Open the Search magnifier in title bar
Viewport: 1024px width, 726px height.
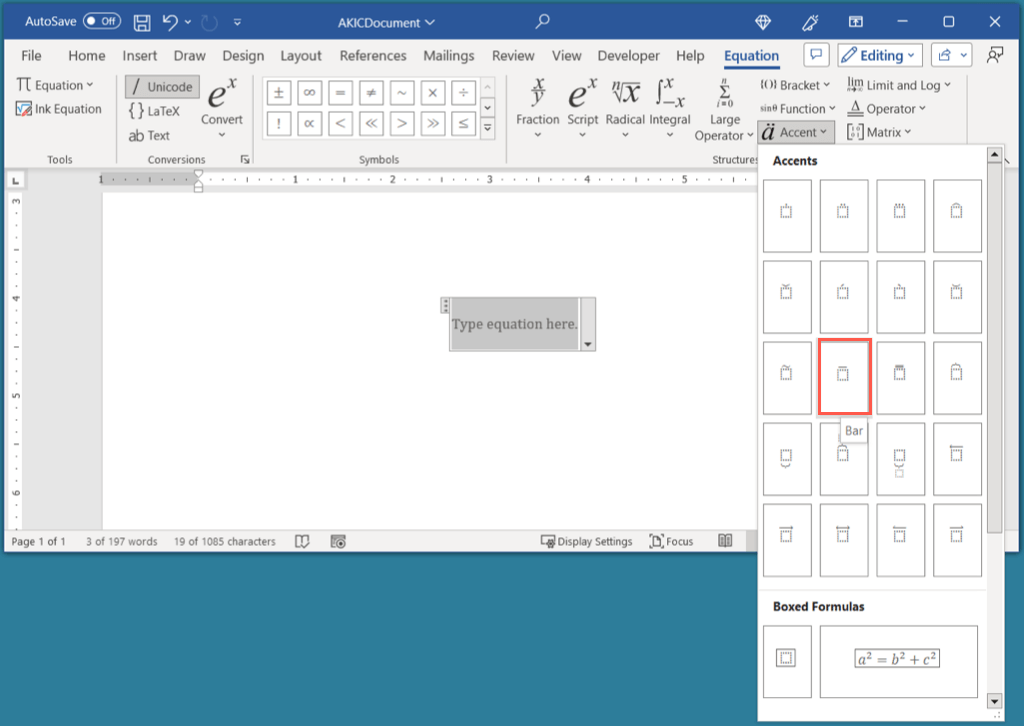coord(543,21)
